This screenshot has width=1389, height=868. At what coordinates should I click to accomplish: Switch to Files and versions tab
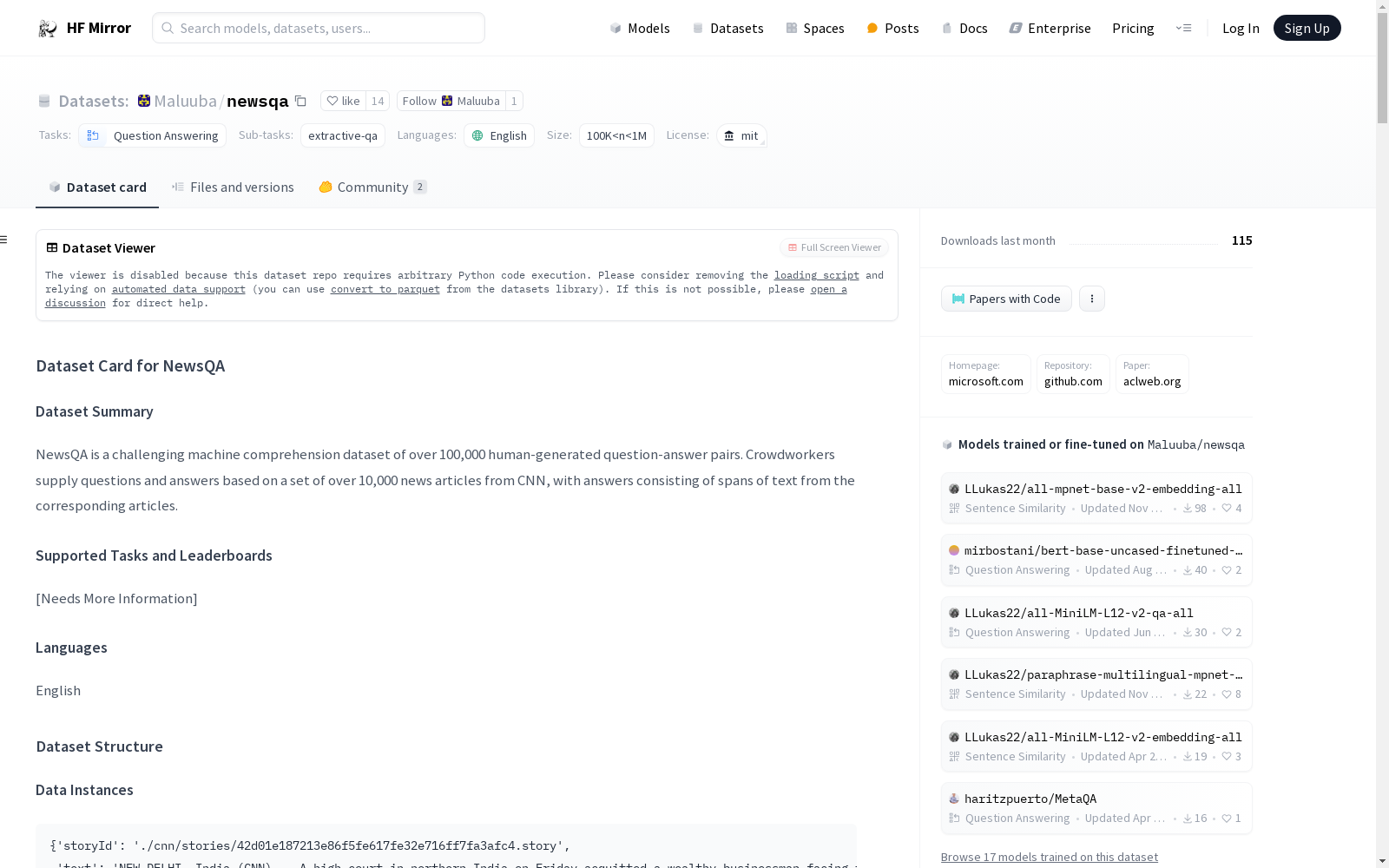[x=233, y=187]
